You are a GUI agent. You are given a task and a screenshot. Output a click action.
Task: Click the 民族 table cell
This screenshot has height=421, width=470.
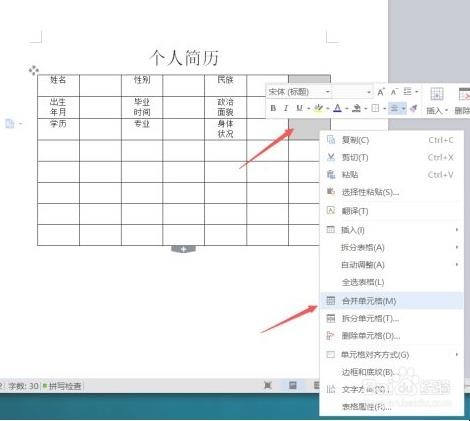(225, 85)
